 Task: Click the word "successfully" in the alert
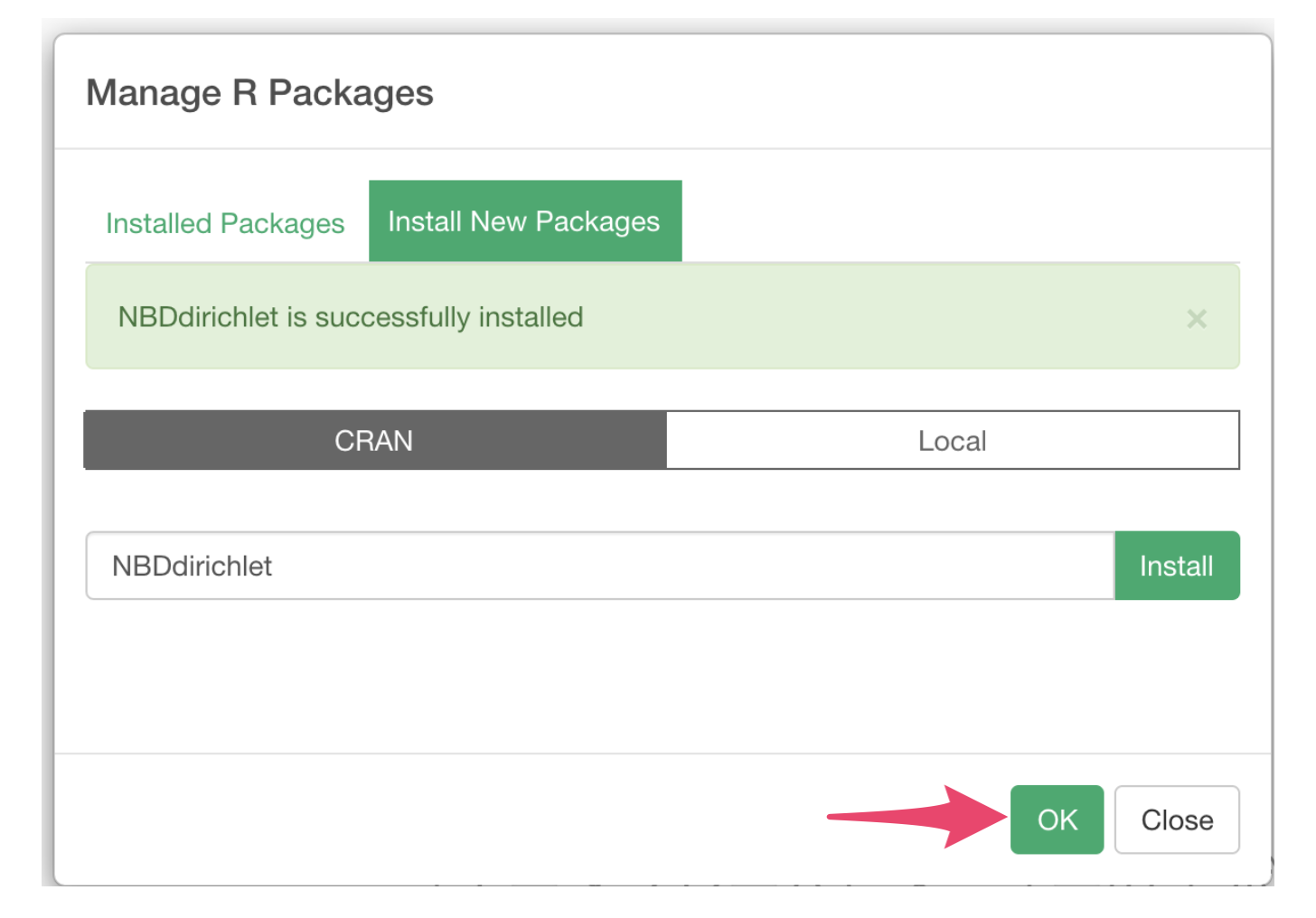[392, 317]
